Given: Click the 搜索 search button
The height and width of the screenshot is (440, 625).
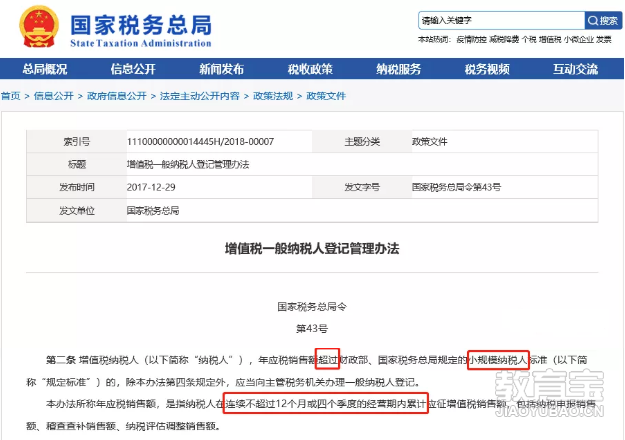Looking at the screenshot, I should pyautogui.click(x=603, y=20).
